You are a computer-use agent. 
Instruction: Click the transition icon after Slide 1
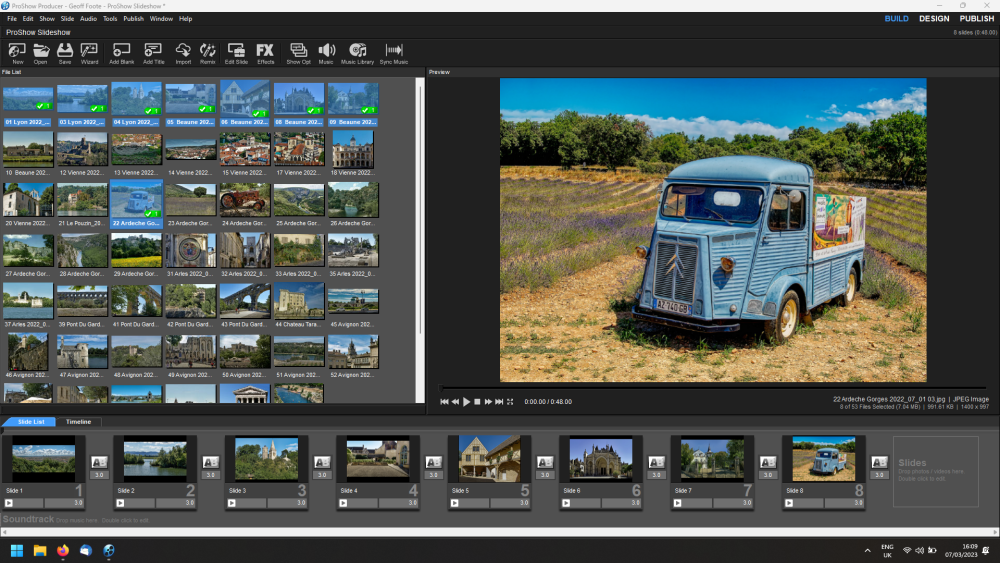point(99,462)
